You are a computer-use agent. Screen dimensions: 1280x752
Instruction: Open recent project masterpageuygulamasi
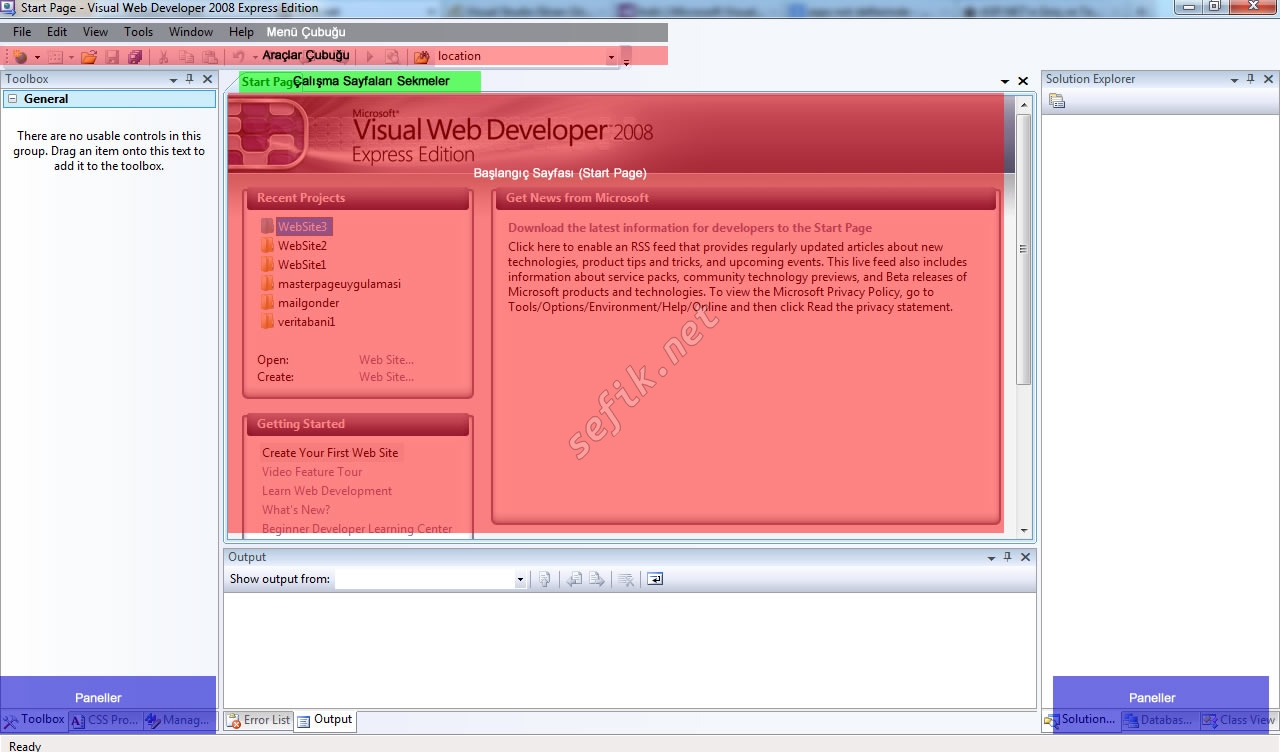(339, 284)
